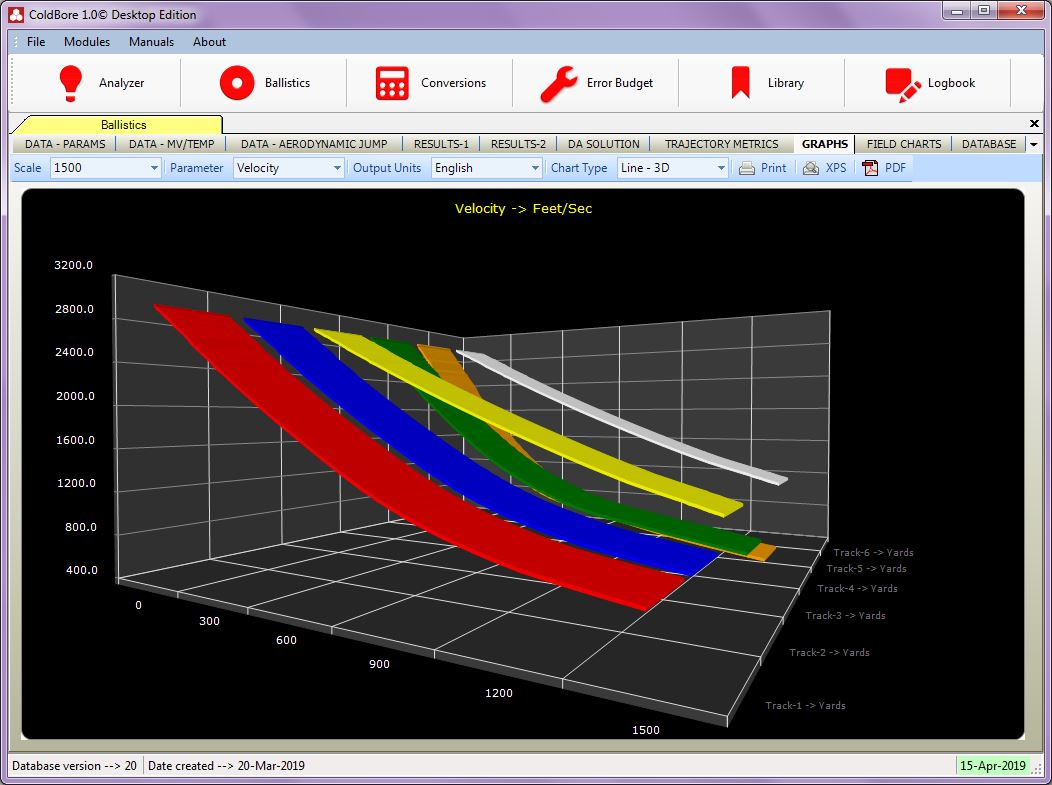Click the Ballistics toolbar button label
1052x785 pixels.
tap(287, 83)
